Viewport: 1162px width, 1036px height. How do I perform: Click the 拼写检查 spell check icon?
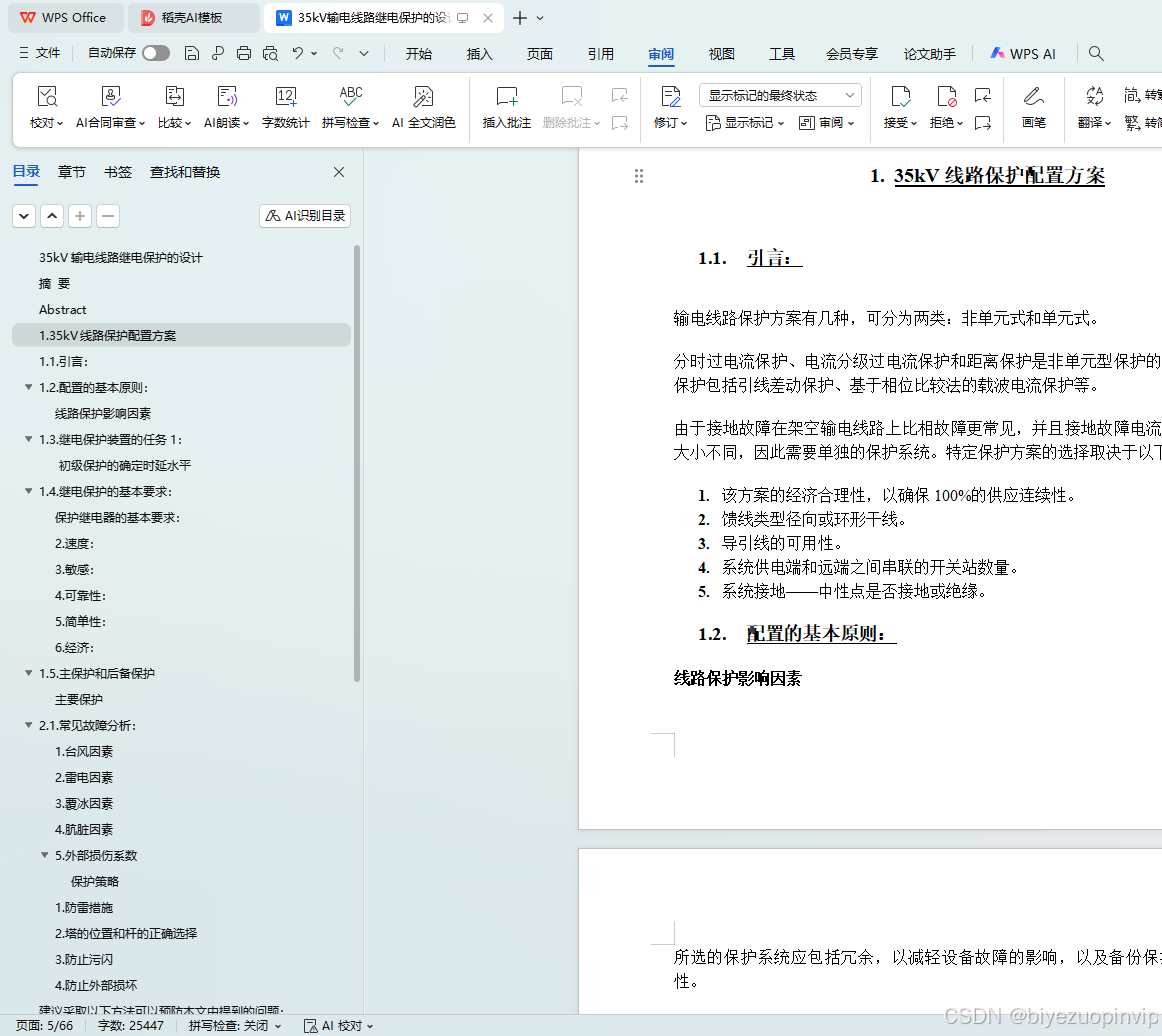(x=351, y=97)
